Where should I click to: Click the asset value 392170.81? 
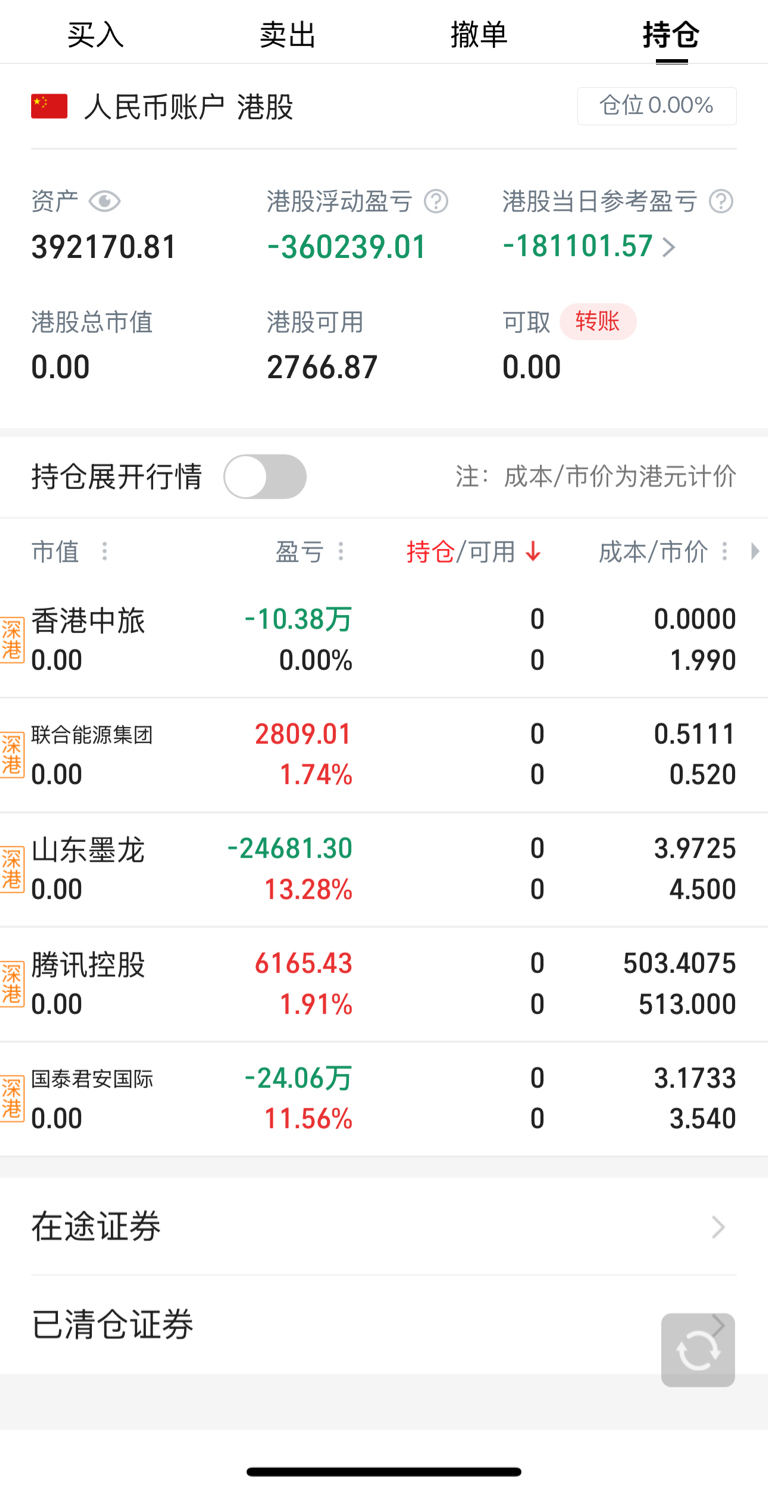tap(104, 247)
